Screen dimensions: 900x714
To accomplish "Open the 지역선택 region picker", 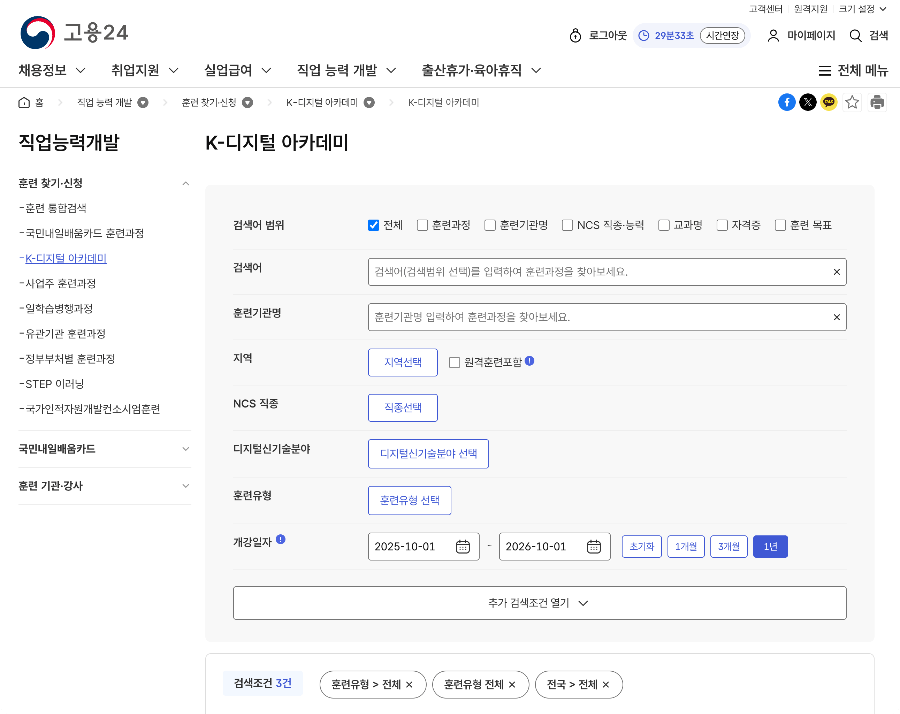I will point(402,362).
